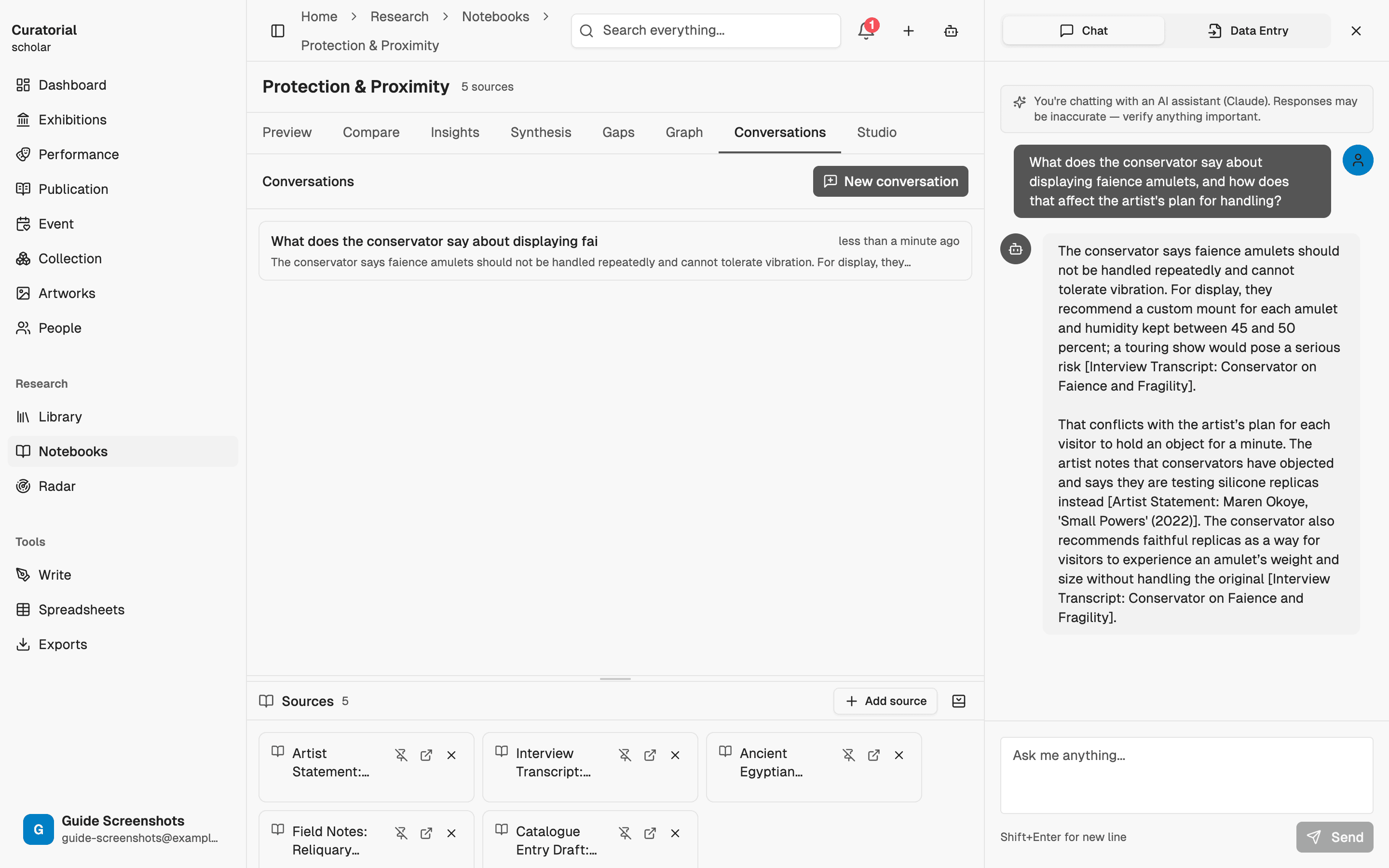Navigate to Exhibitions
The height and width of the screenshot is (868, 1389).
click(123, 120)
